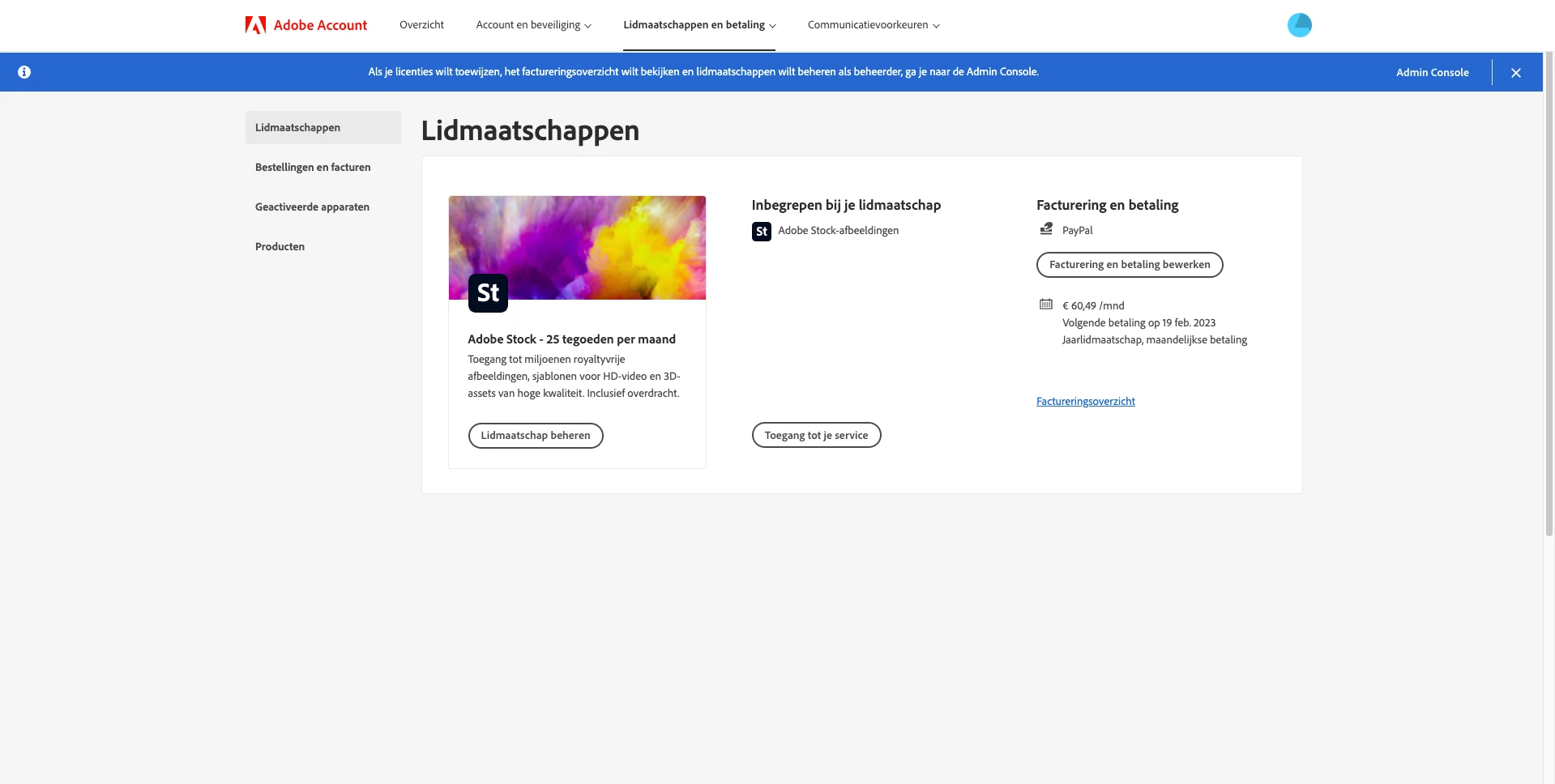Click the small St icon beside Adobe Stock-afbeeldingen
Image resolution: width=1555 pixels, height=784 pixels.
[x=761, y=232]
